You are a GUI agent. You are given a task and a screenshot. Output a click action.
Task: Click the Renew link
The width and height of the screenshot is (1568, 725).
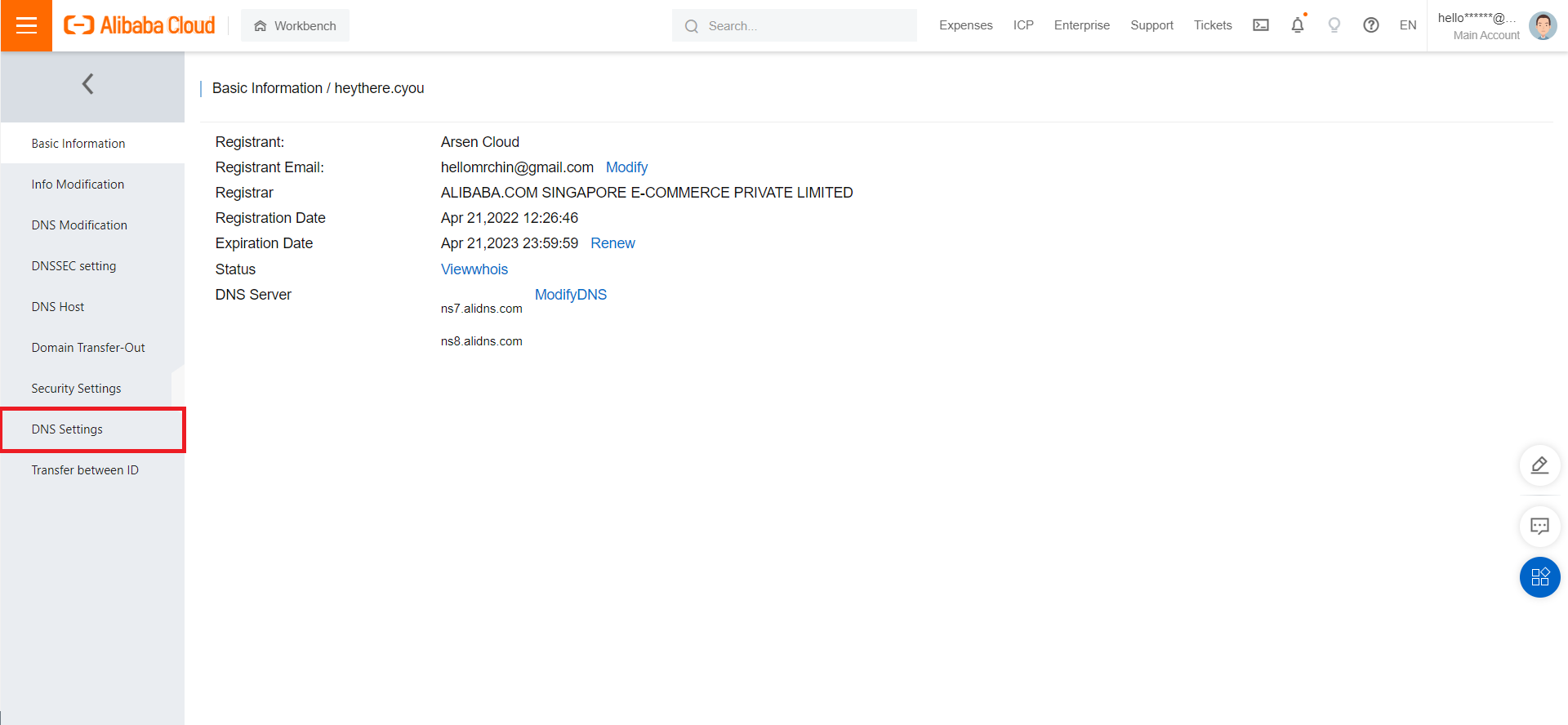coord(612,243)
